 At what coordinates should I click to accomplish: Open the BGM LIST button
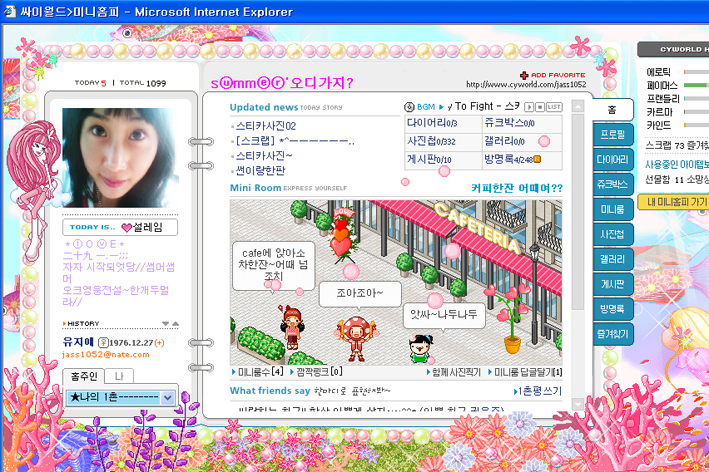point(554,106)
